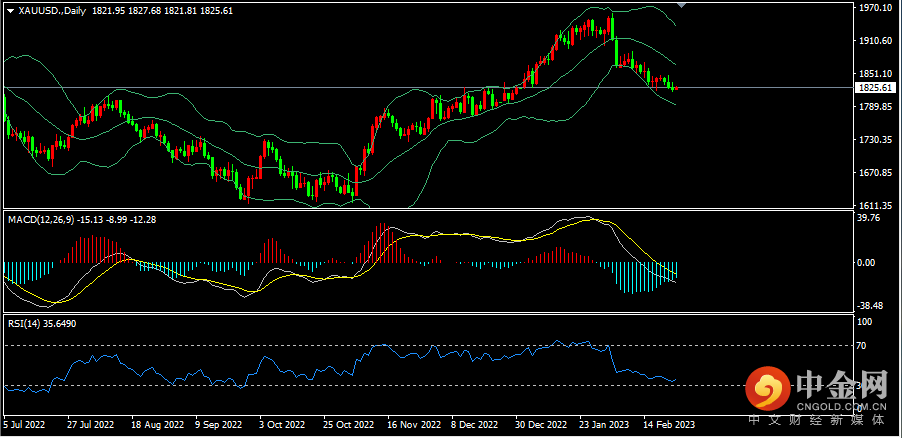
Task: Click the RSI(14) indicator label
Action: [24, 323]
